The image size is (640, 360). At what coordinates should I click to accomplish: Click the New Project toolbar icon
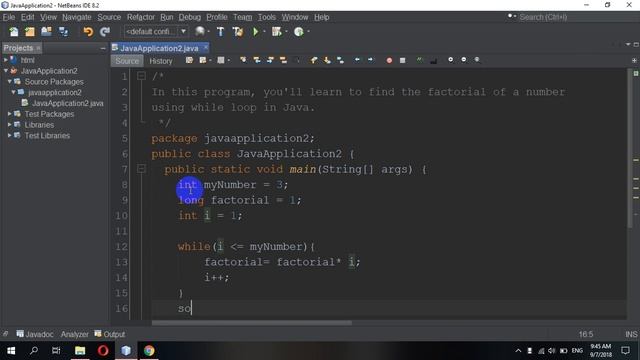tap(30, 32)
